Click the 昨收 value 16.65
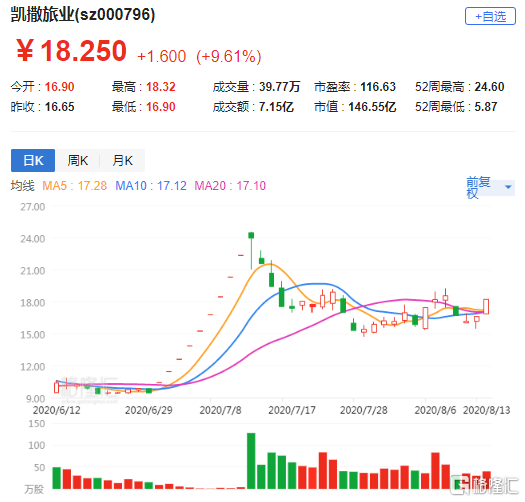 59,107
